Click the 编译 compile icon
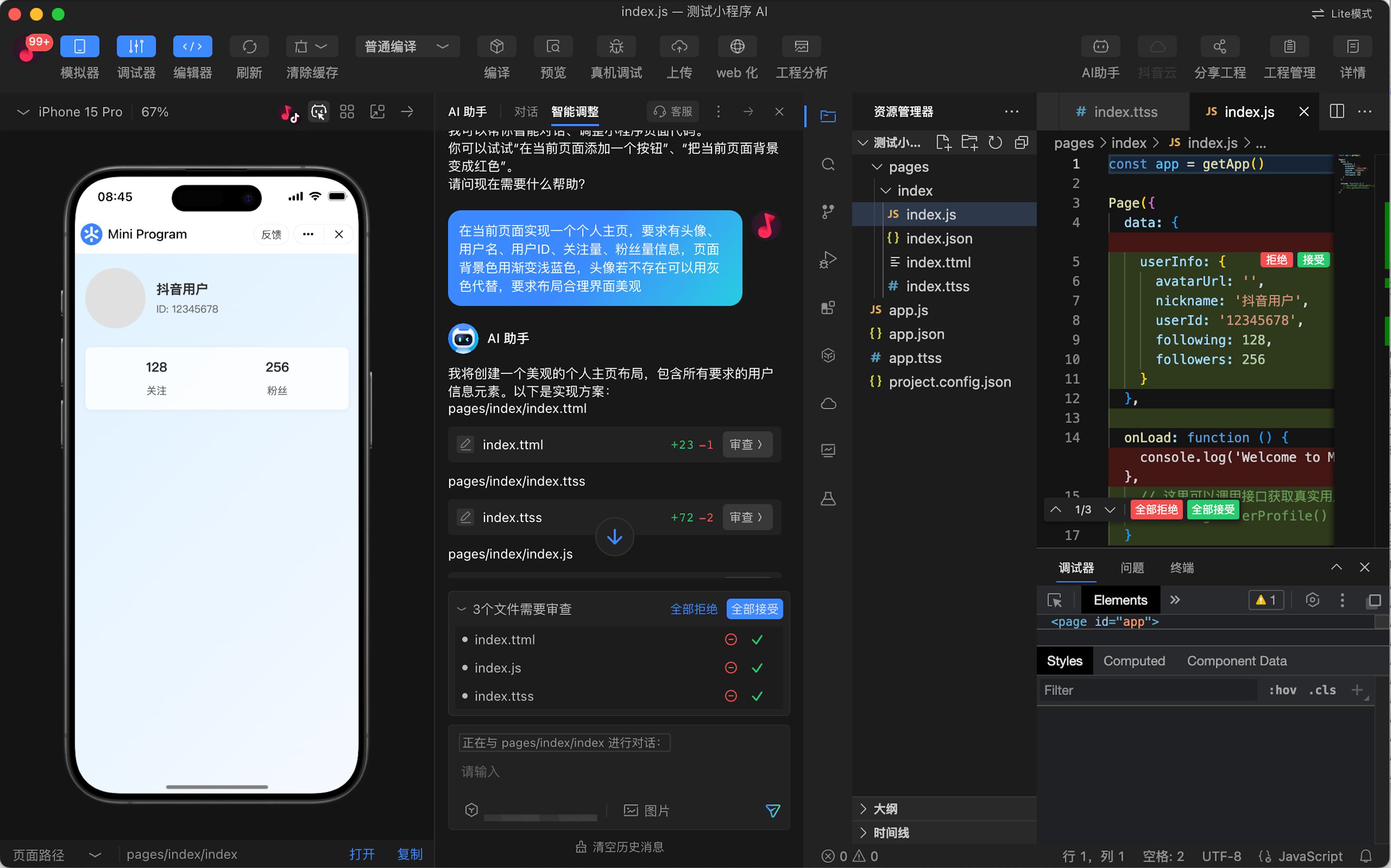Image resolution: width=1391 pixels, height=868 pixels. [496, 47]
